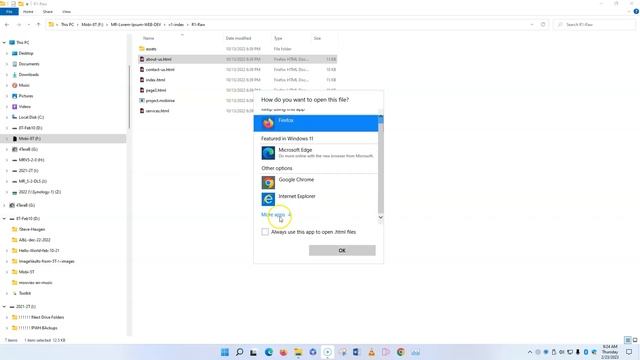Go back in File Explorer
This screenshot has width=640, height=360.
click(x=7, y=25)
